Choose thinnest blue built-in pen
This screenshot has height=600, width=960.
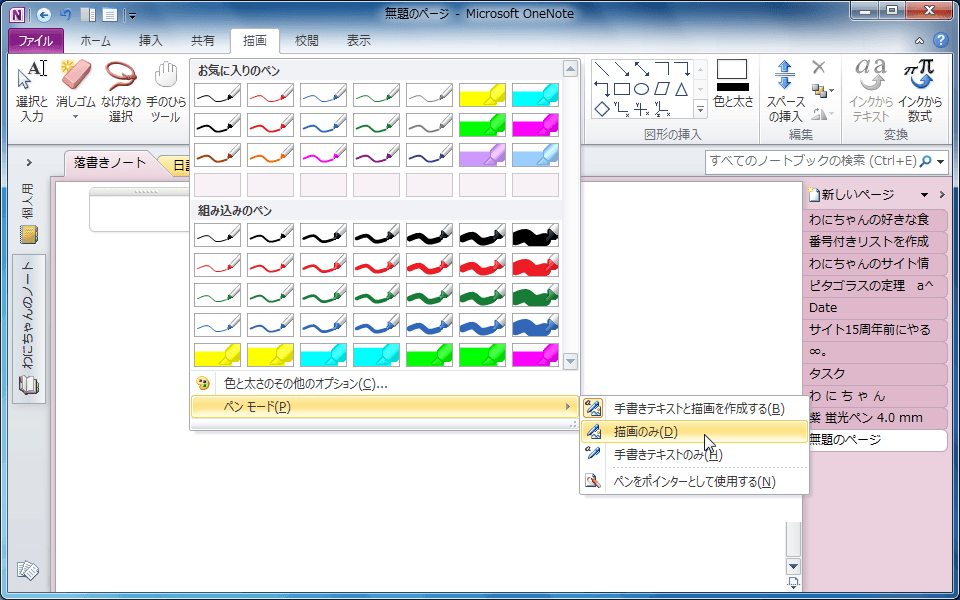click(217, 325)
